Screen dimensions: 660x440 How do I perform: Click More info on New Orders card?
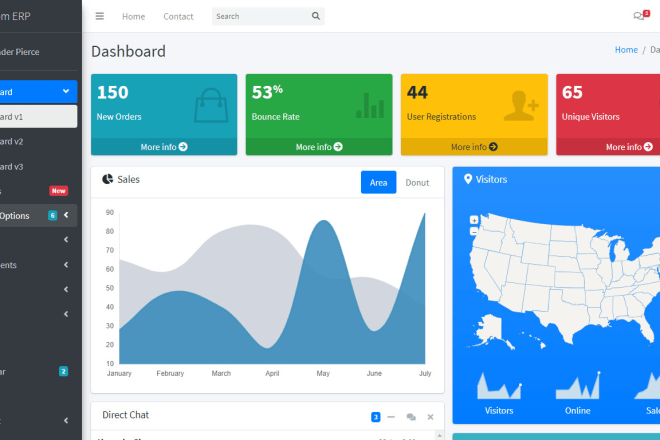(164, 147)
